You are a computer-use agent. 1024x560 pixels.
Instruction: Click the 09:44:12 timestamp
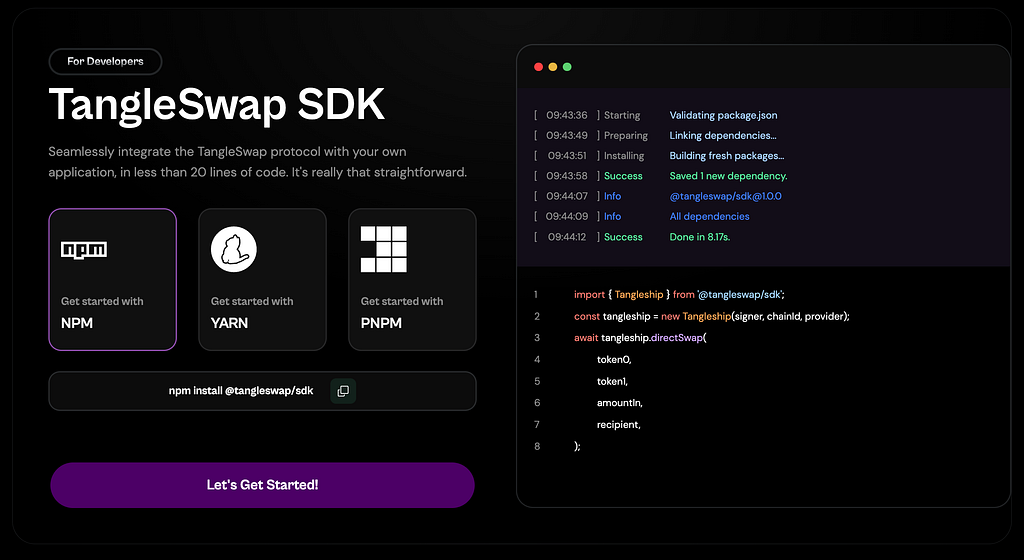[567, 237]
